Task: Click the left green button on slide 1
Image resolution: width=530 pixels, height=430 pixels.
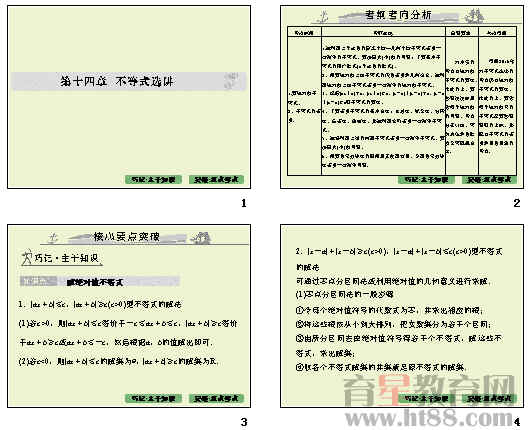Action: (x=153, y=180)
